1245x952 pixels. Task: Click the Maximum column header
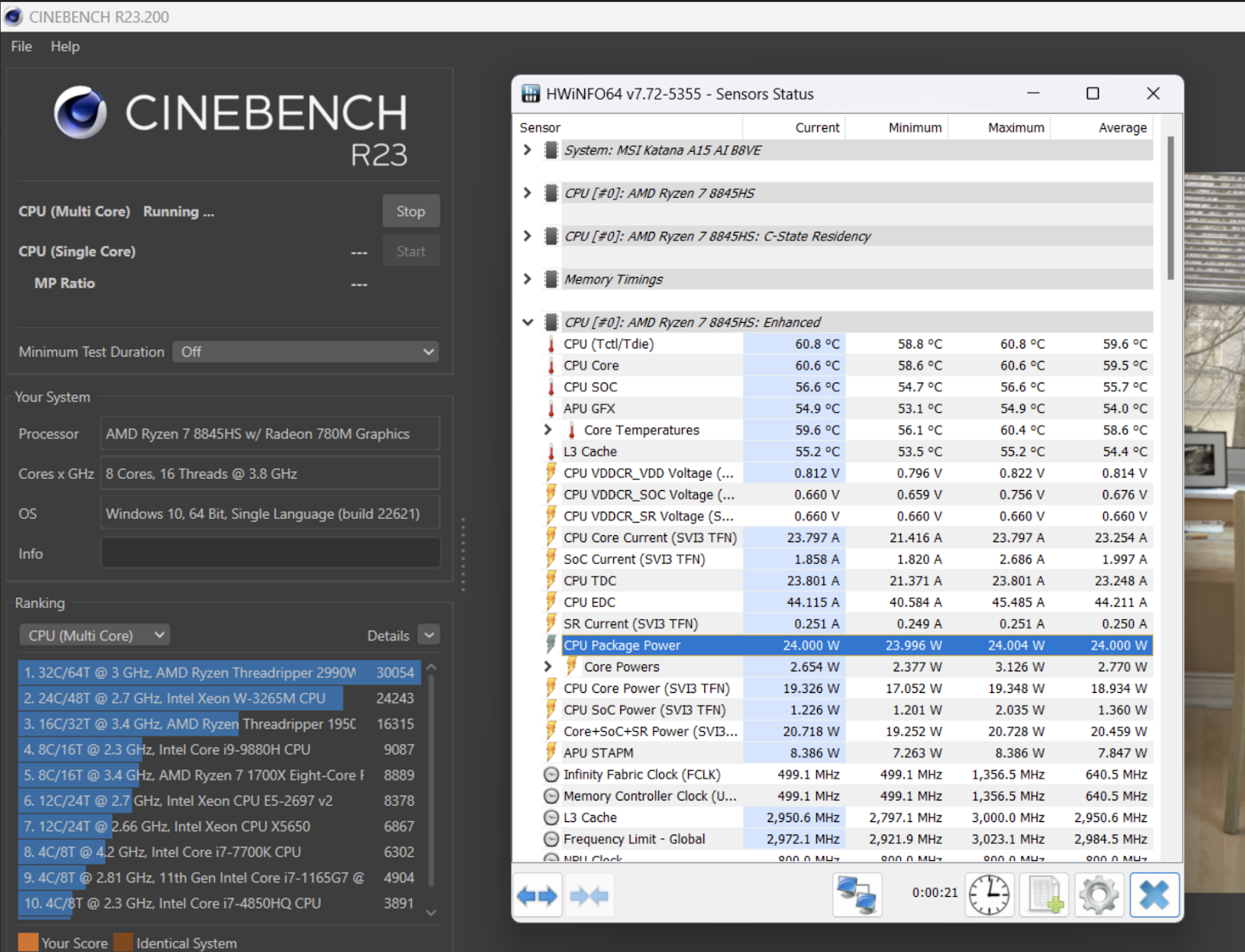point(998,128)
